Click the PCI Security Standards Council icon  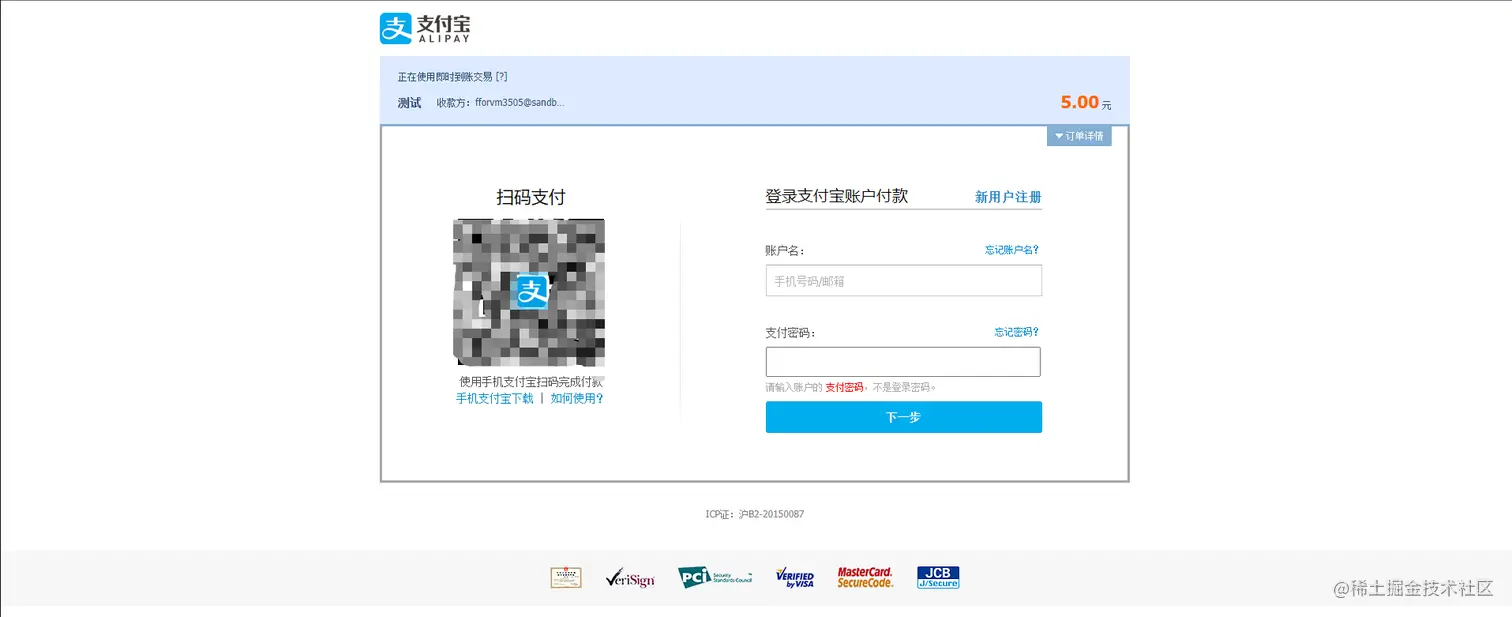(715, 577)
